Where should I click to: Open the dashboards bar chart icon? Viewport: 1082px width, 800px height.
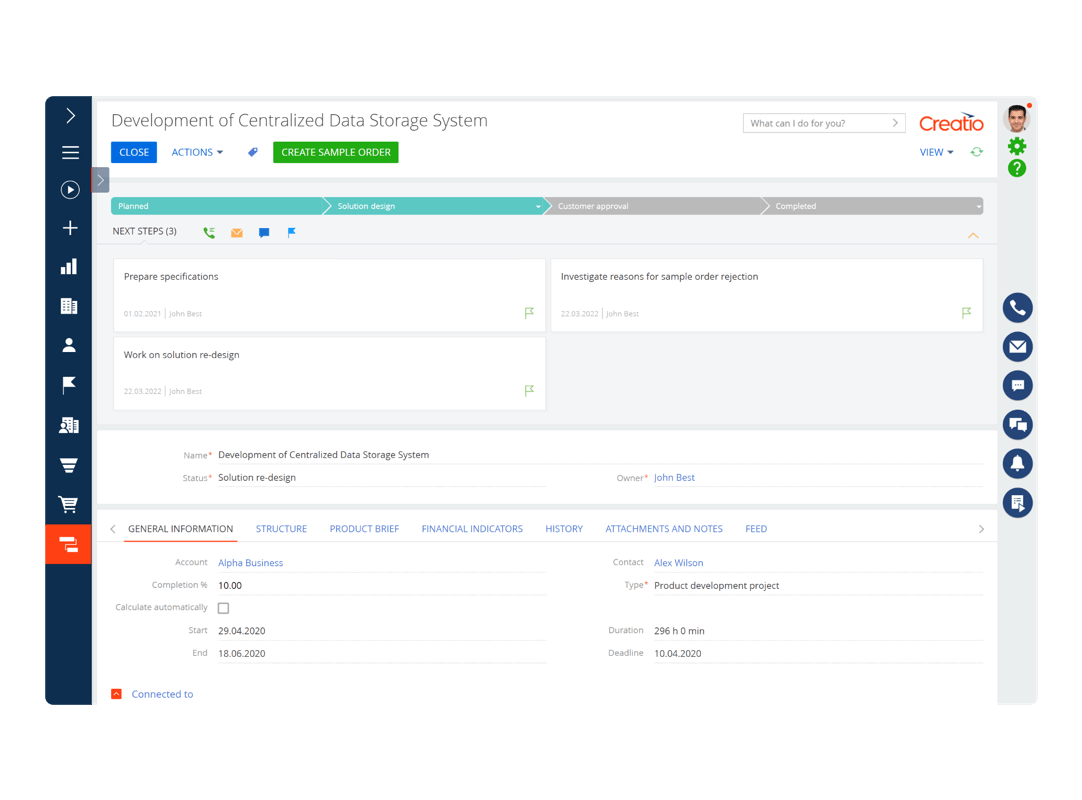pyautogui.click(x=69, y=266)
